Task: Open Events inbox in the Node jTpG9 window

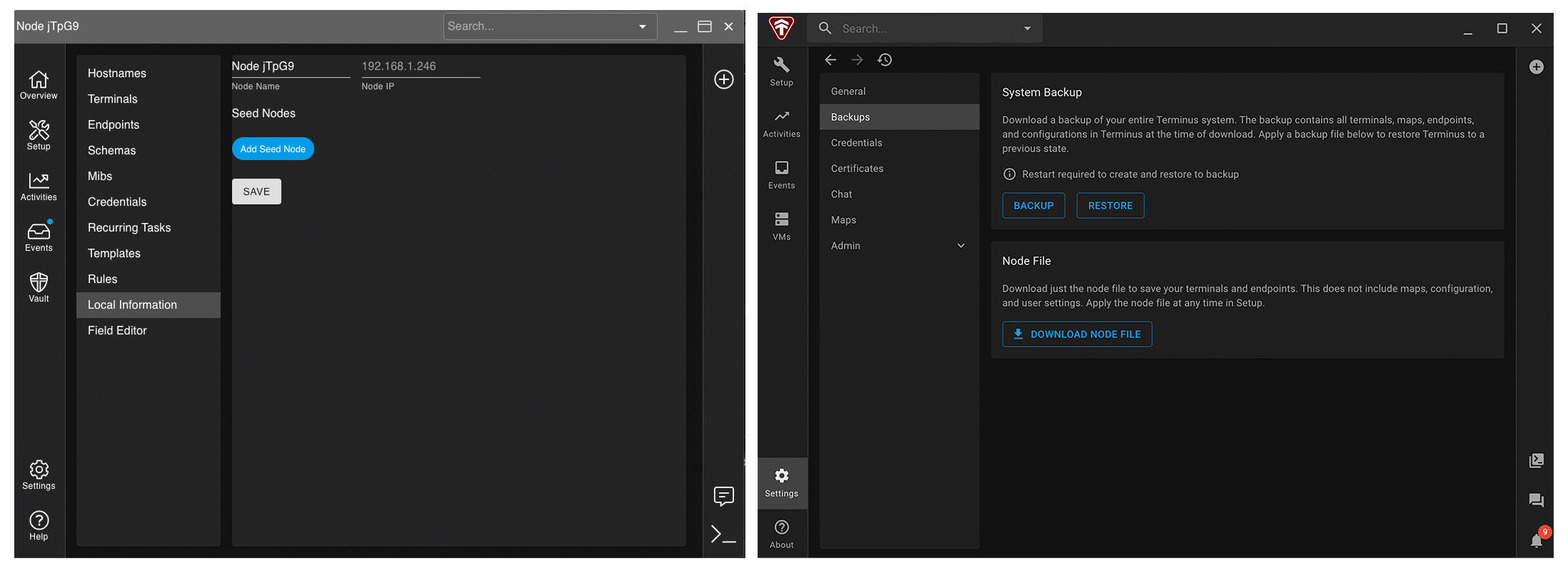Action: click(x=39, y=237)
